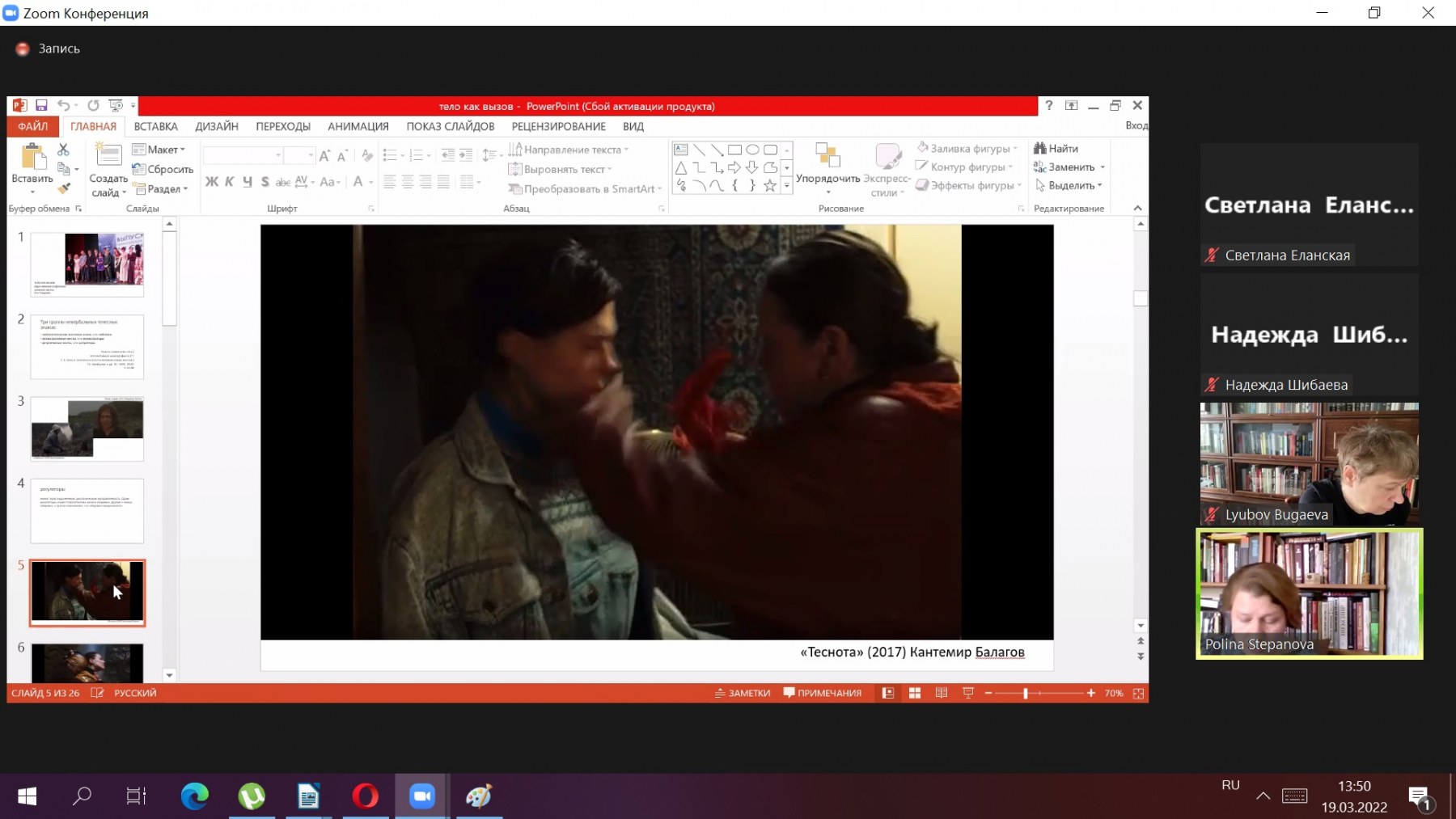Select the star shape in shapes gallery

coord(770,186)
